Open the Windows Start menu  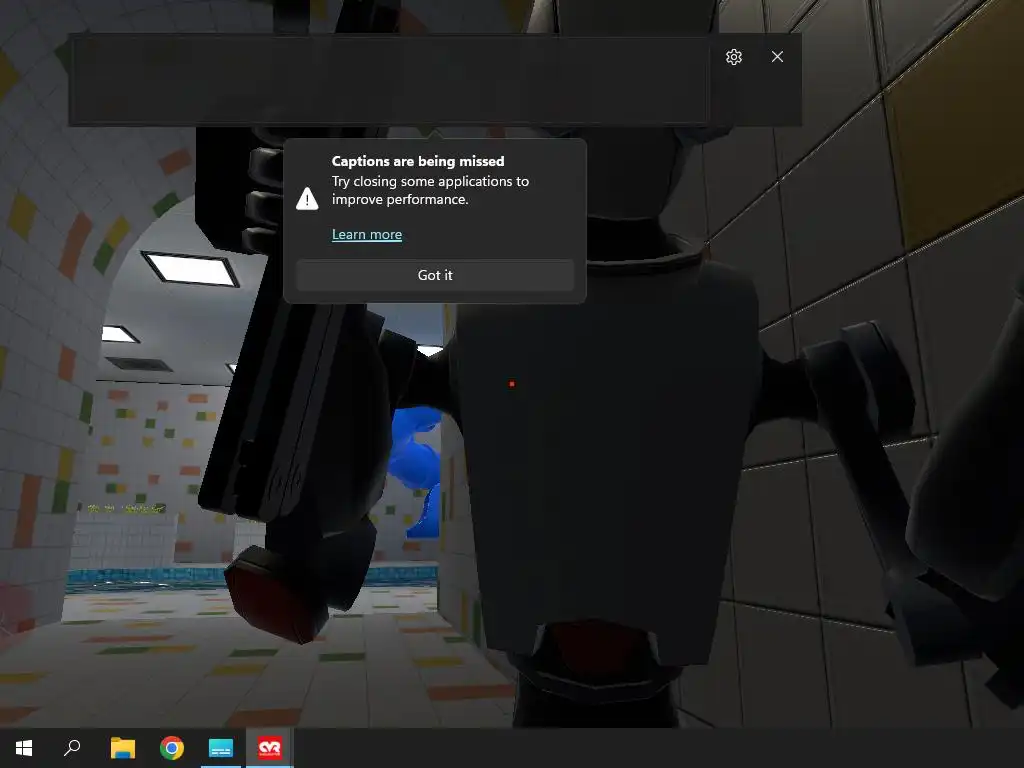(24, 748)
